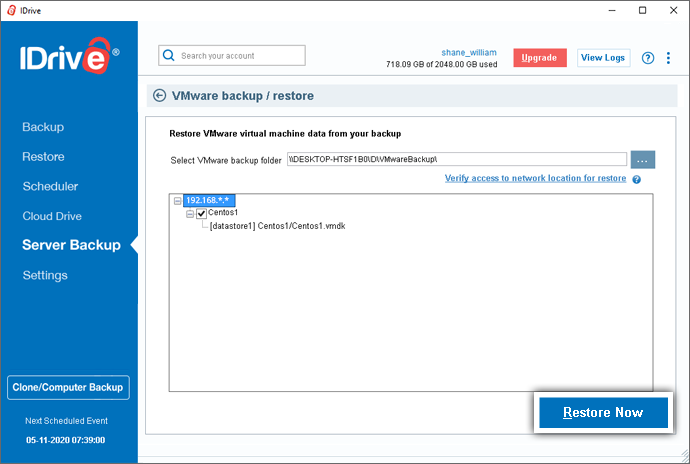Uncheck the Centos1 virtual machine checkbox
Viewport: 690px width, 464px height.
(x=201, y=214)
